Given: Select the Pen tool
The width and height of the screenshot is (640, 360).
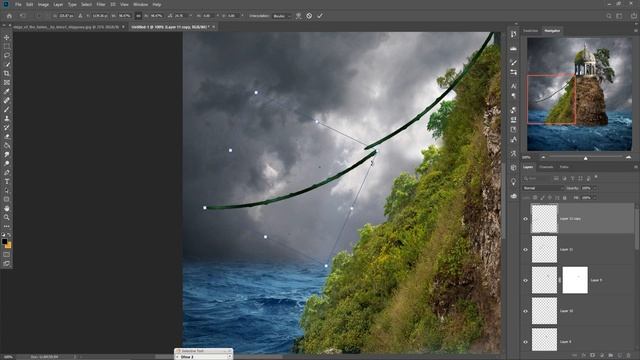Looking at the screenshot, I should (x=7, y=172).
